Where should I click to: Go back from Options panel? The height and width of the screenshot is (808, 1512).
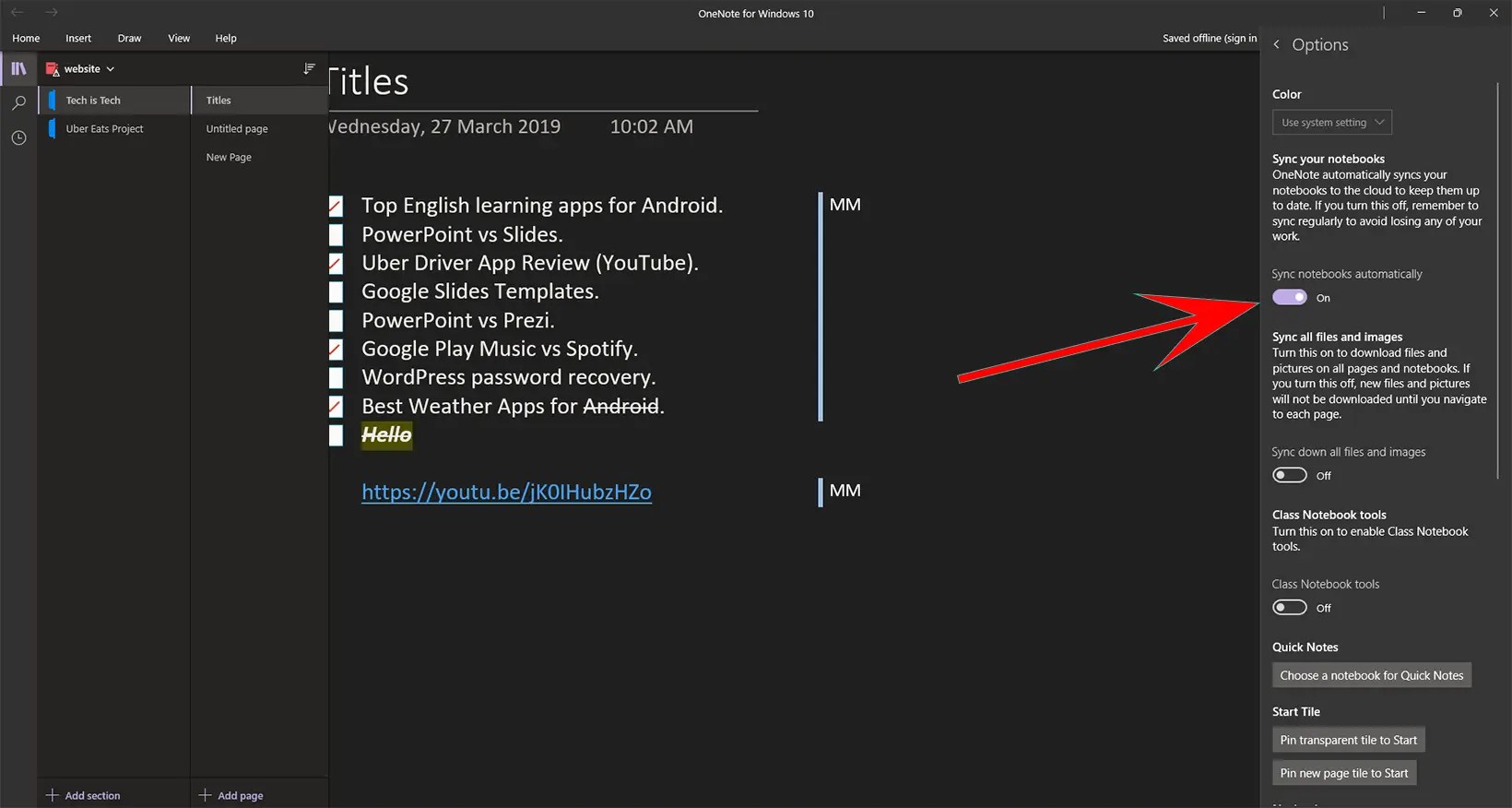[x=1277, y=44]
